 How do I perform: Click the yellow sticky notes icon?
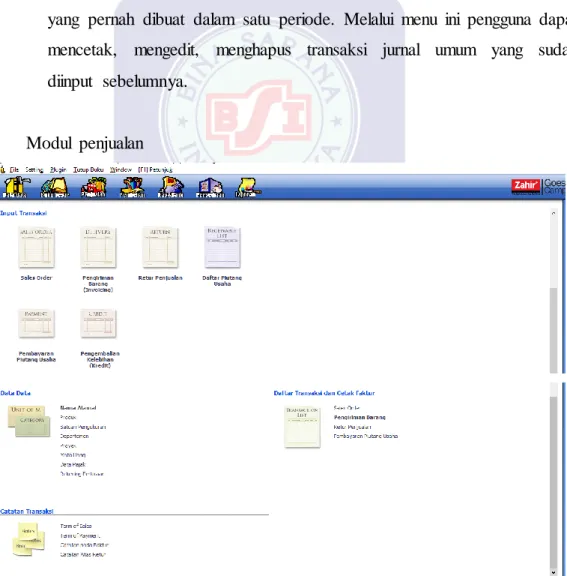tap(28, 539)
